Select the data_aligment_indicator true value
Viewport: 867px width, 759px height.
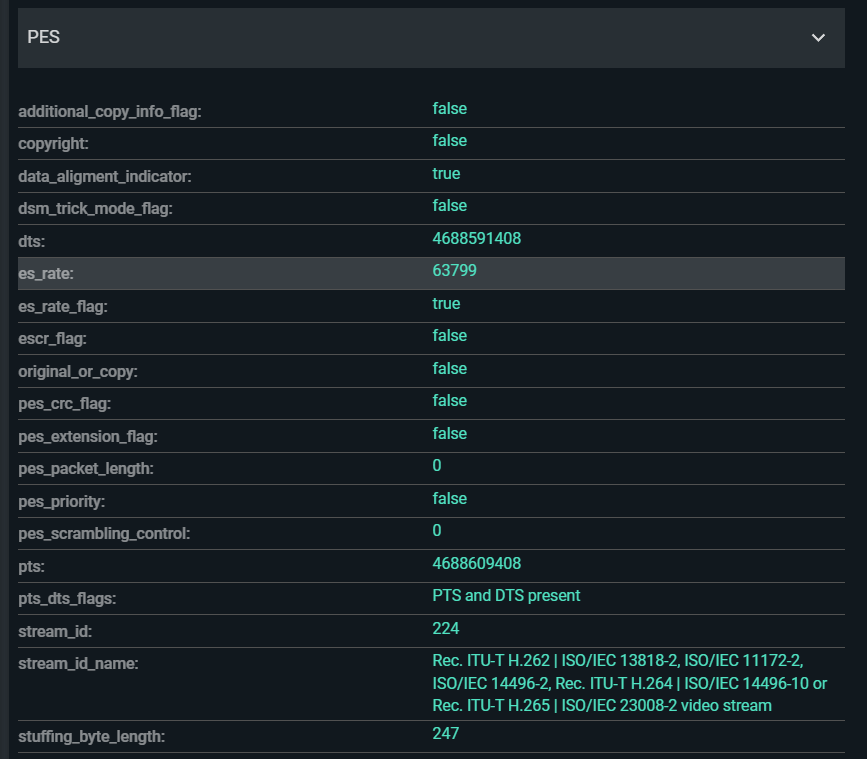[x=446, y=173]
